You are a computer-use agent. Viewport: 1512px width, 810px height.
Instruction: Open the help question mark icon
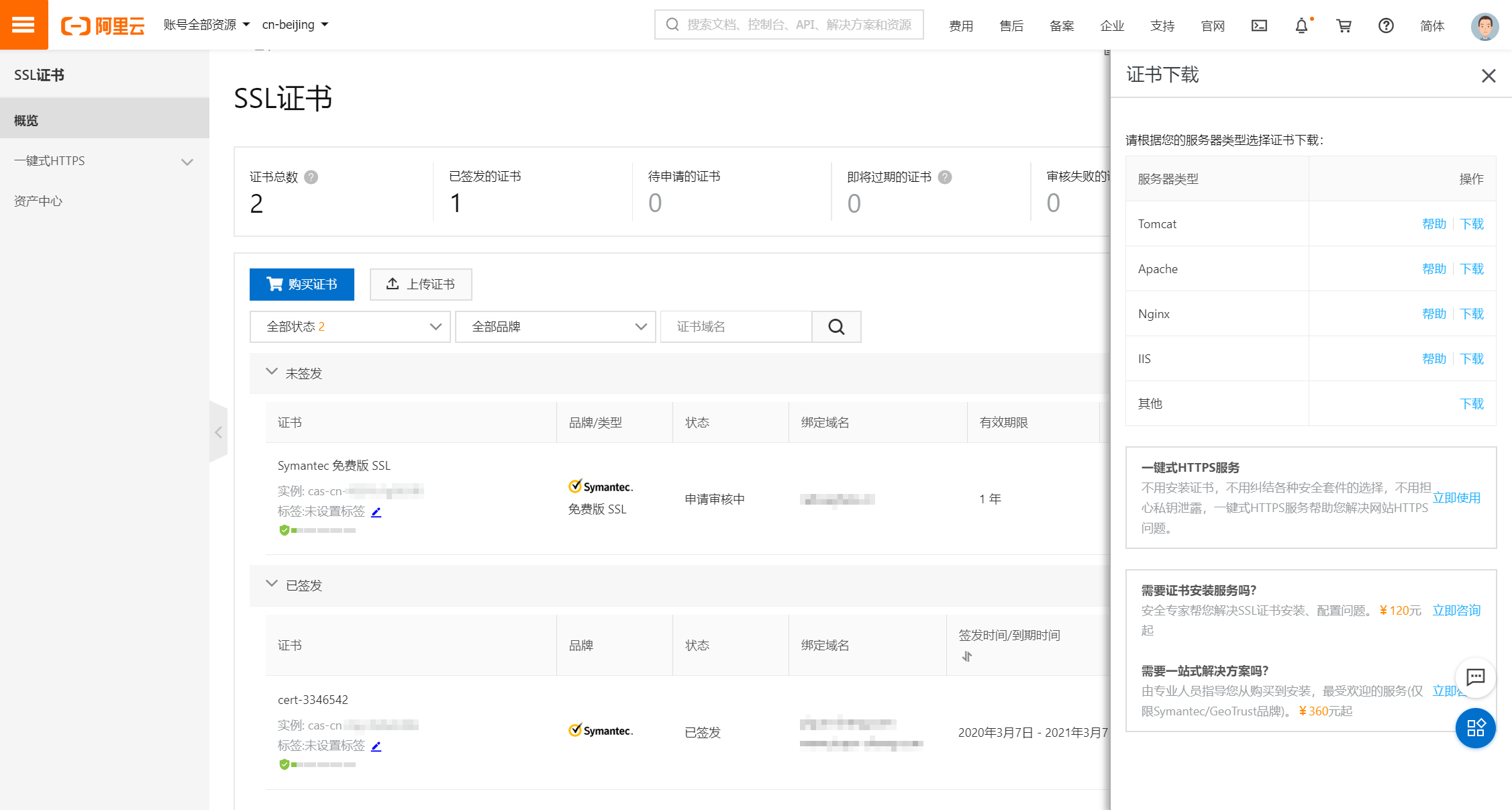point(1386,26)
